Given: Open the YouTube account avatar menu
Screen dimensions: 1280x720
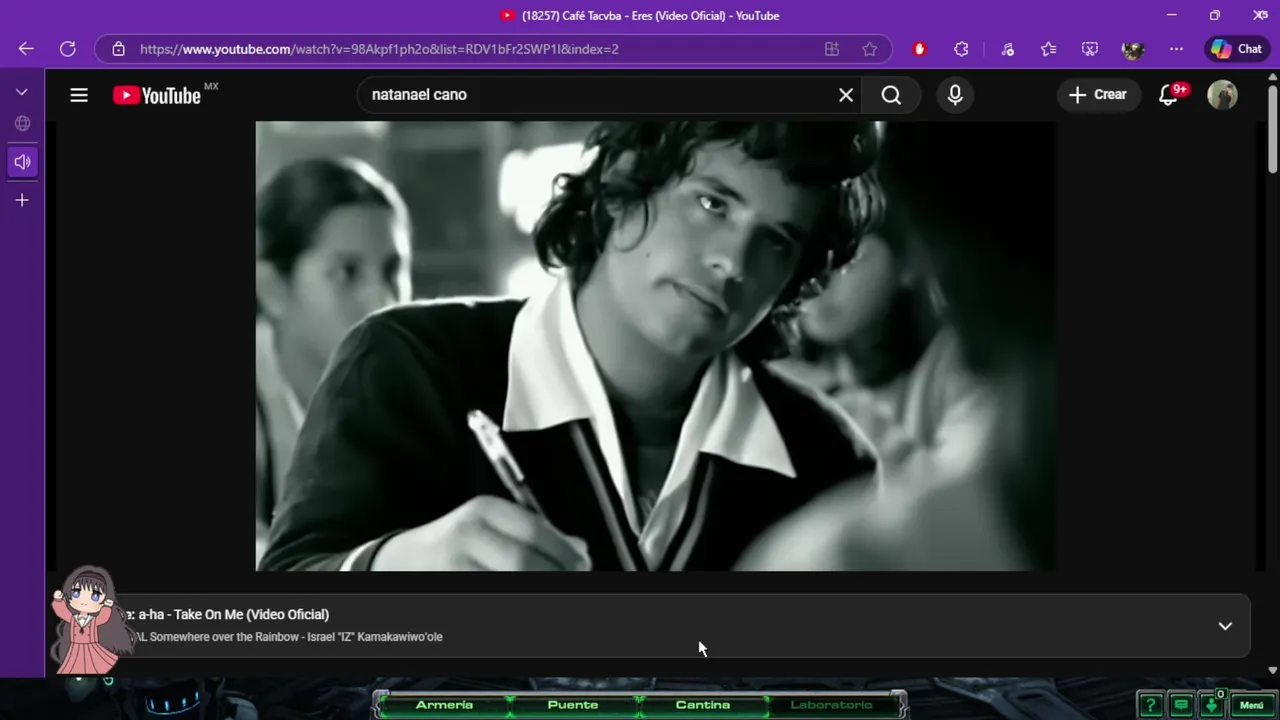Looking at the screenshot, I should tap(1222, 95).
